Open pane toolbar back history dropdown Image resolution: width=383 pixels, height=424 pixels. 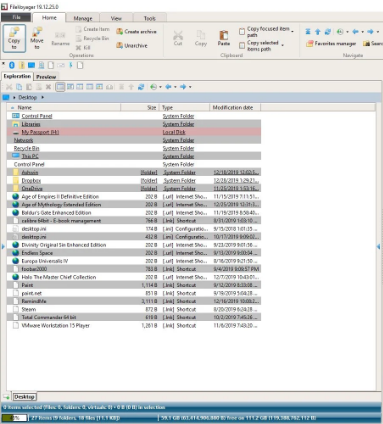coord(175,87)
